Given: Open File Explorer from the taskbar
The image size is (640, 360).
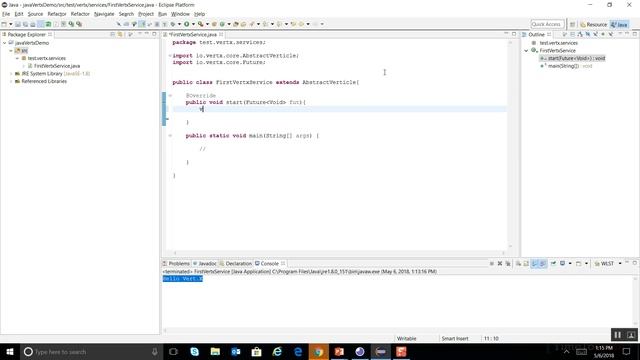Looking at the screenshot, I should 215,351.
